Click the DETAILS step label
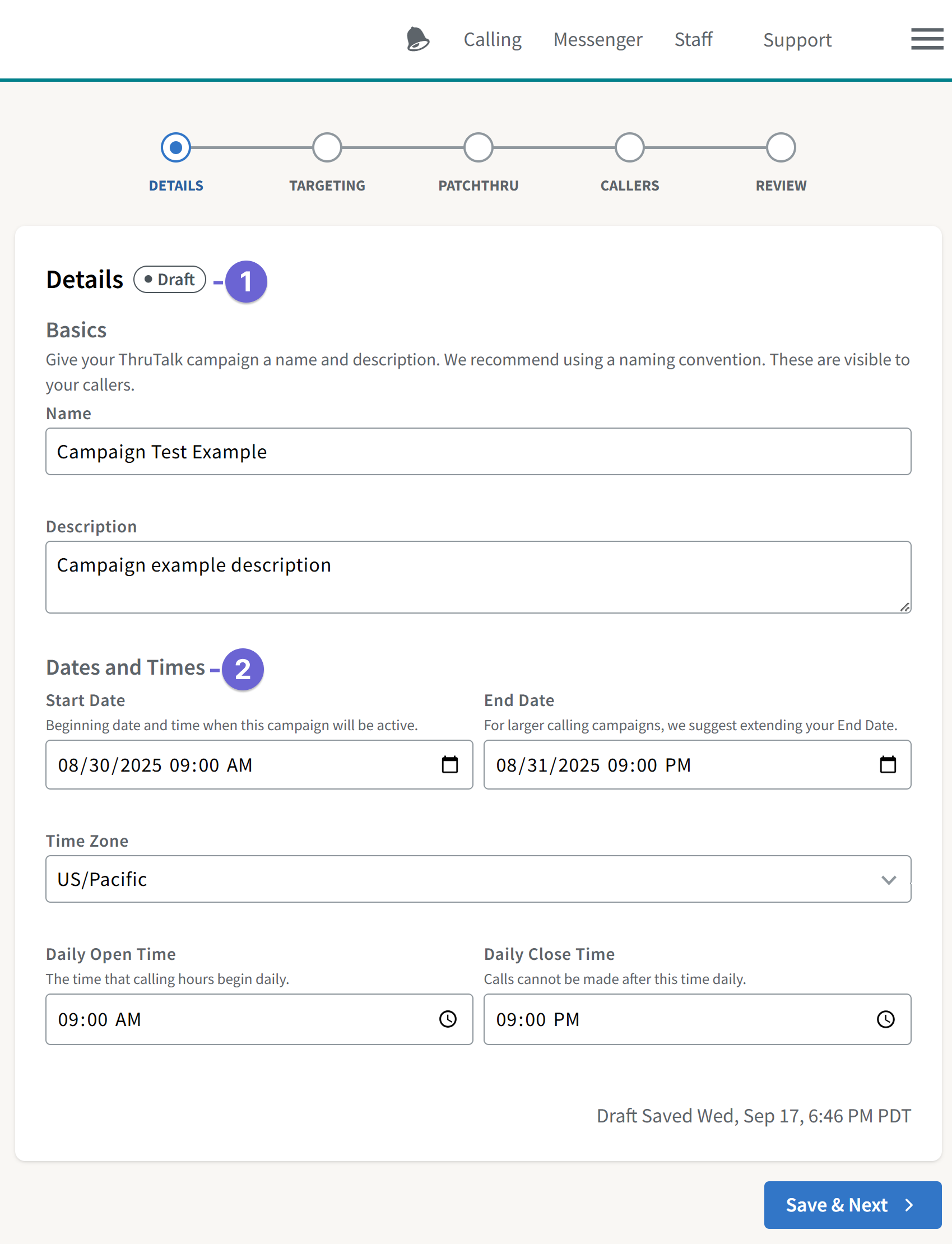Screen dimensions: 952x1244 176,185
